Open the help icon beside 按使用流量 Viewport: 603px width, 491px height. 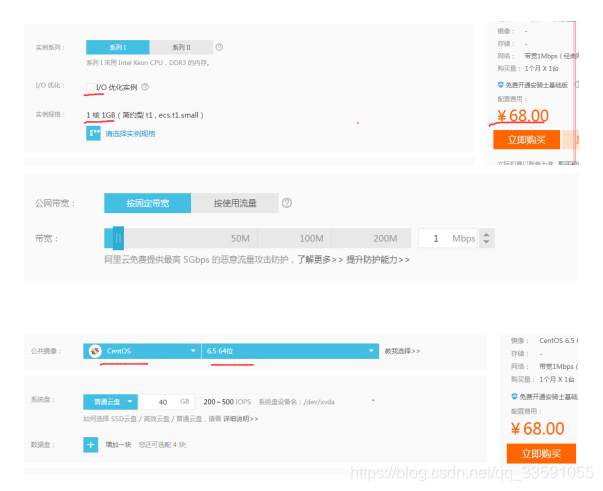(287, 203)
